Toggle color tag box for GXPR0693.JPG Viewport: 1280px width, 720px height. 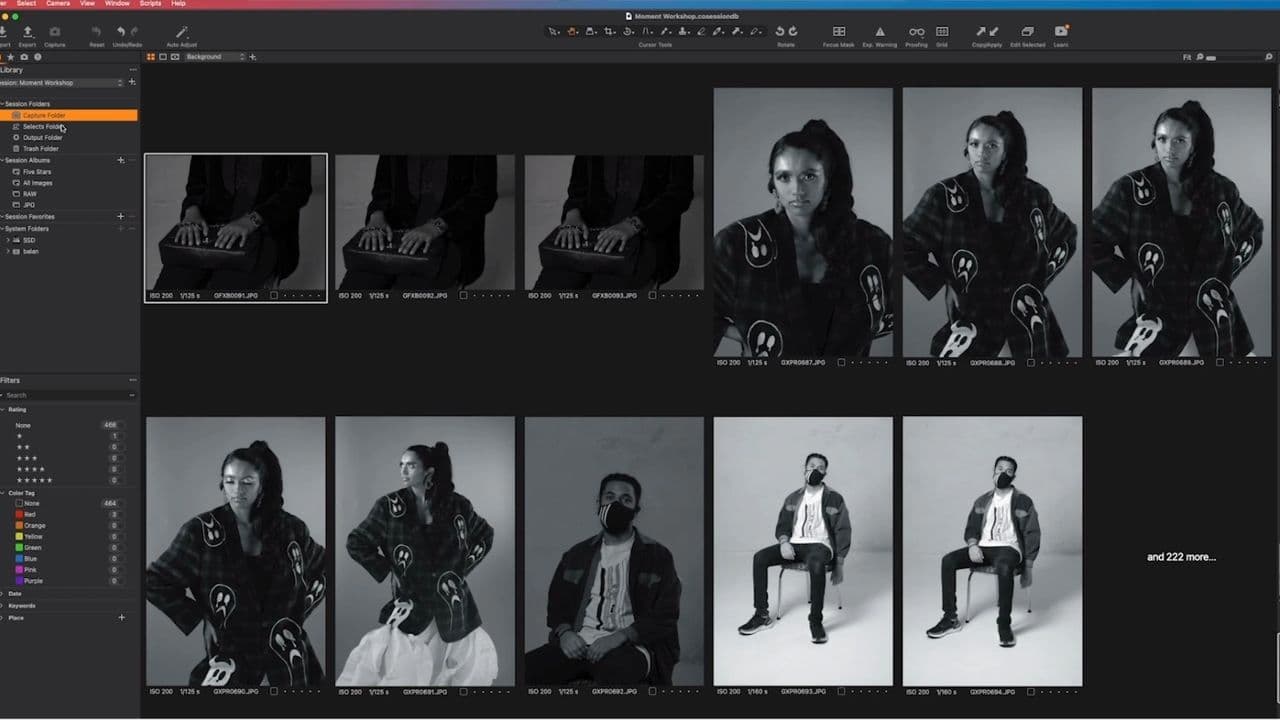click(x=842, y=691)
